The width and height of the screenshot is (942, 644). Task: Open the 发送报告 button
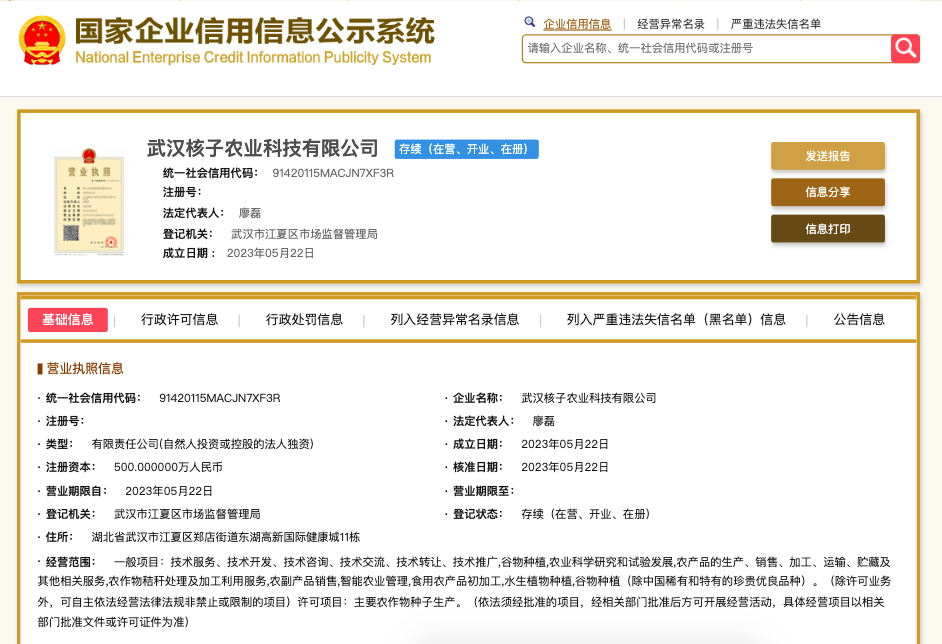[x=827, y=156]
